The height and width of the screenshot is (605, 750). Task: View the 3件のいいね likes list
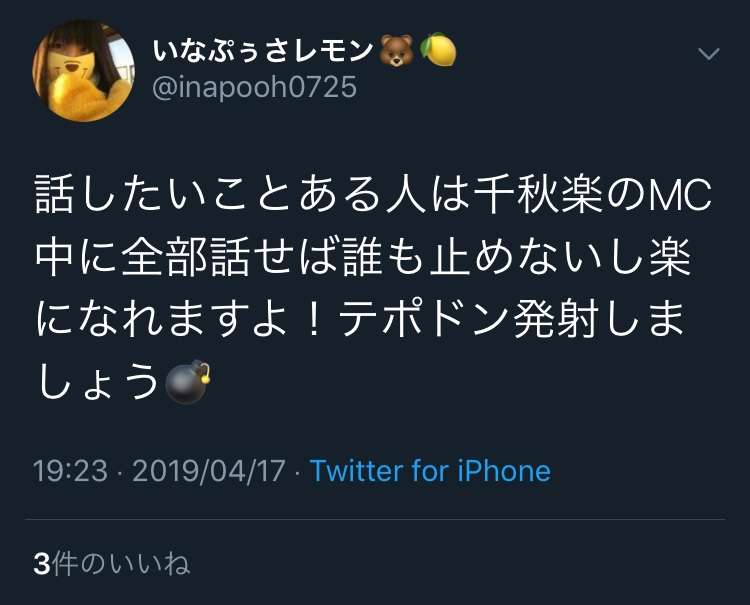coord(111,563)
